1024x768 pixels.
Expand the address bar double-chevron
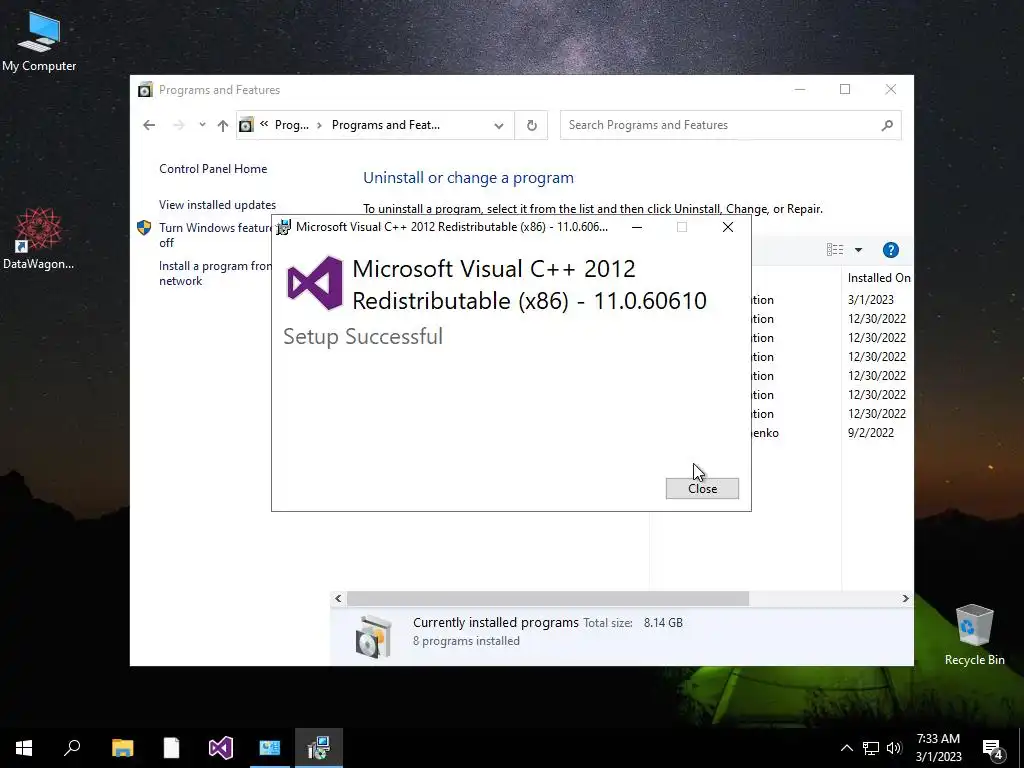point(264,124)
